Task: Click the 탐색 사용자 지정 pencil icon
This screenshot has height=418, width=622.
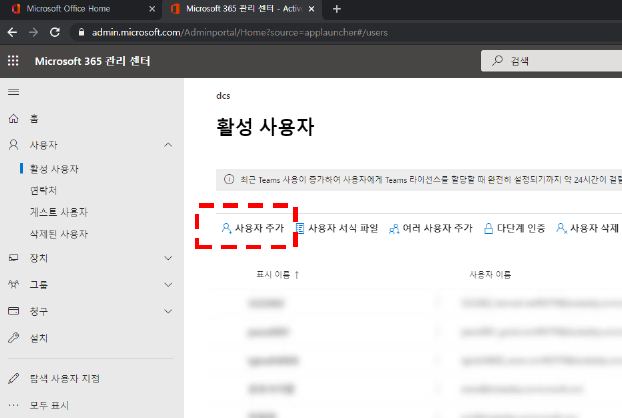Action: [13, 378]
